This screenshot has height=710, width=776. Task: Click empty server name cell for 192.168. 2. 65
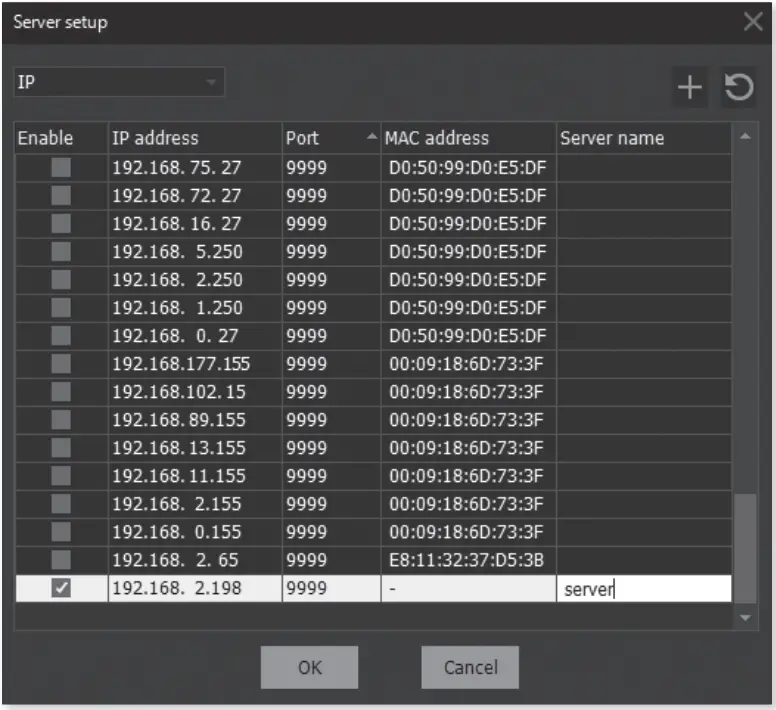pos(644,560)
